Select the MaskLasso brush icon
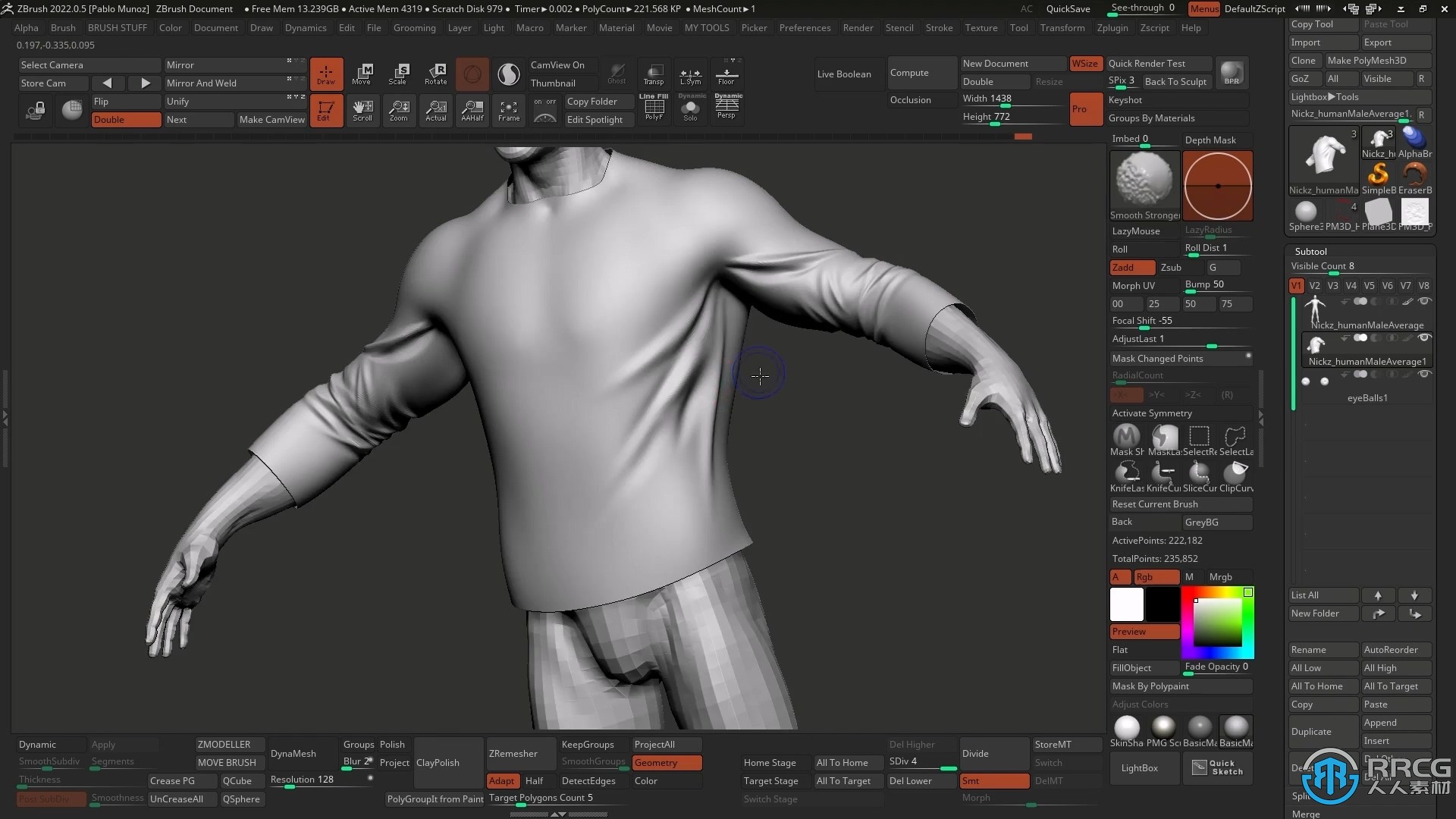Image resolution: width=1456 pixels, height=819 pixels. click(x=1164, y=440)
